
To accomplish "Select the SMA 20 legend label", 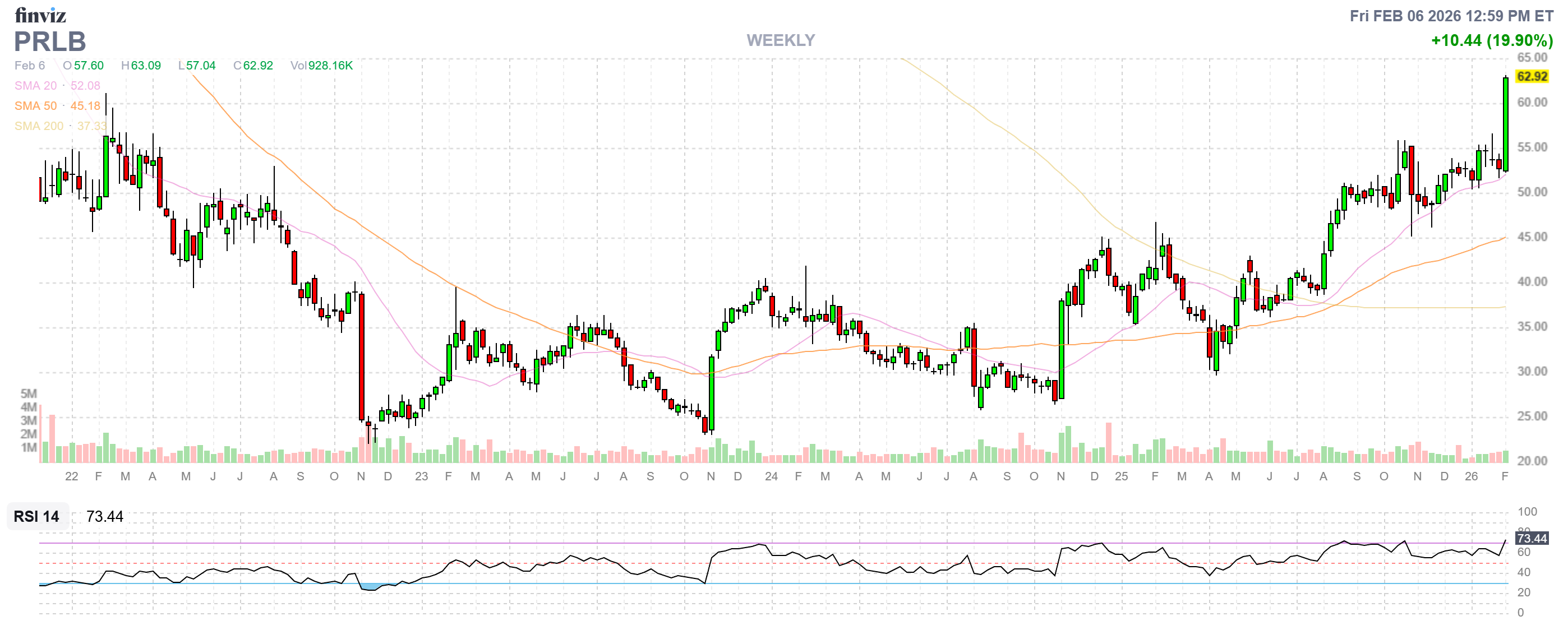I will [35, 86].
